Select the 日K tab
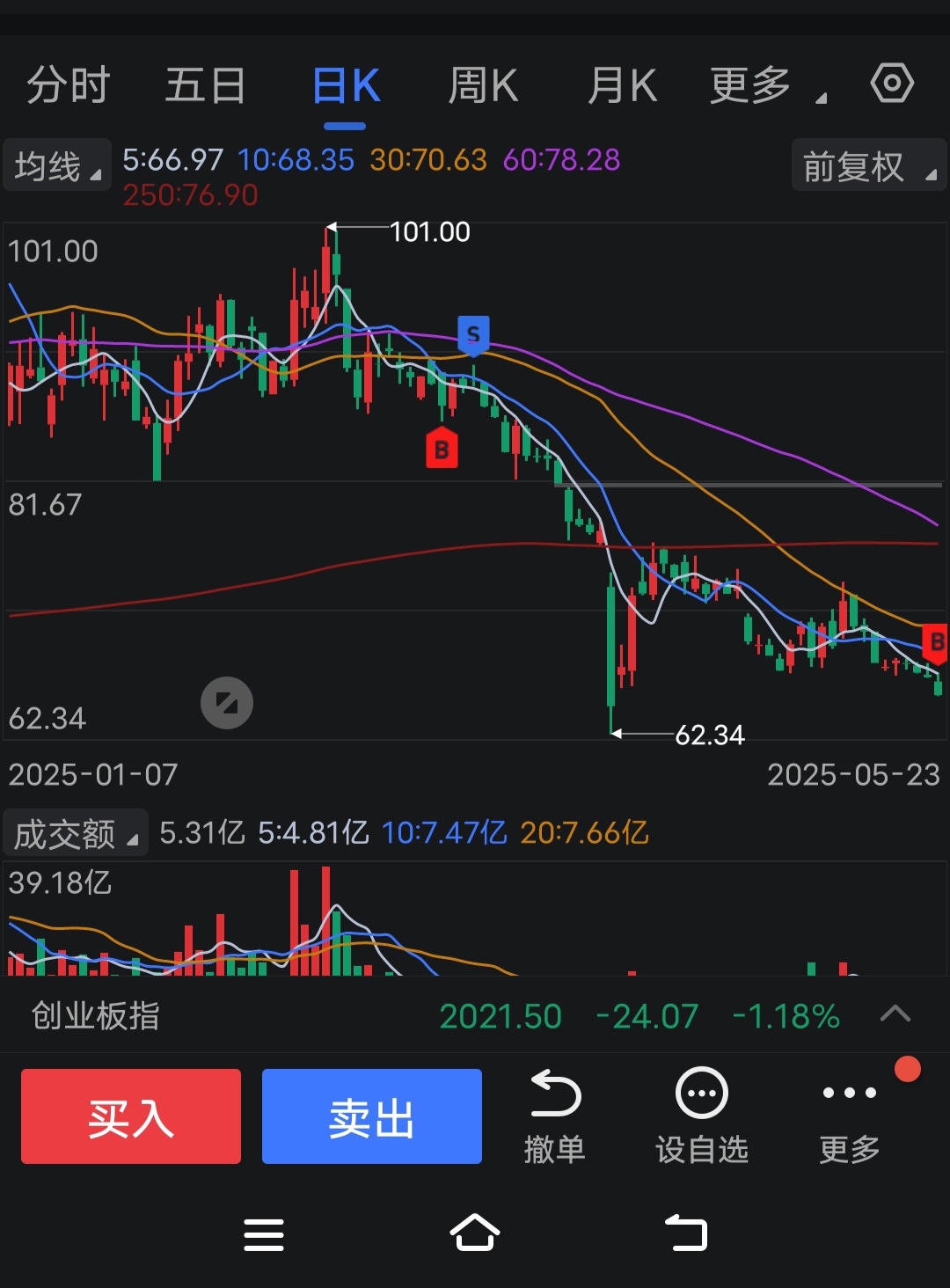 click(346, 86)
